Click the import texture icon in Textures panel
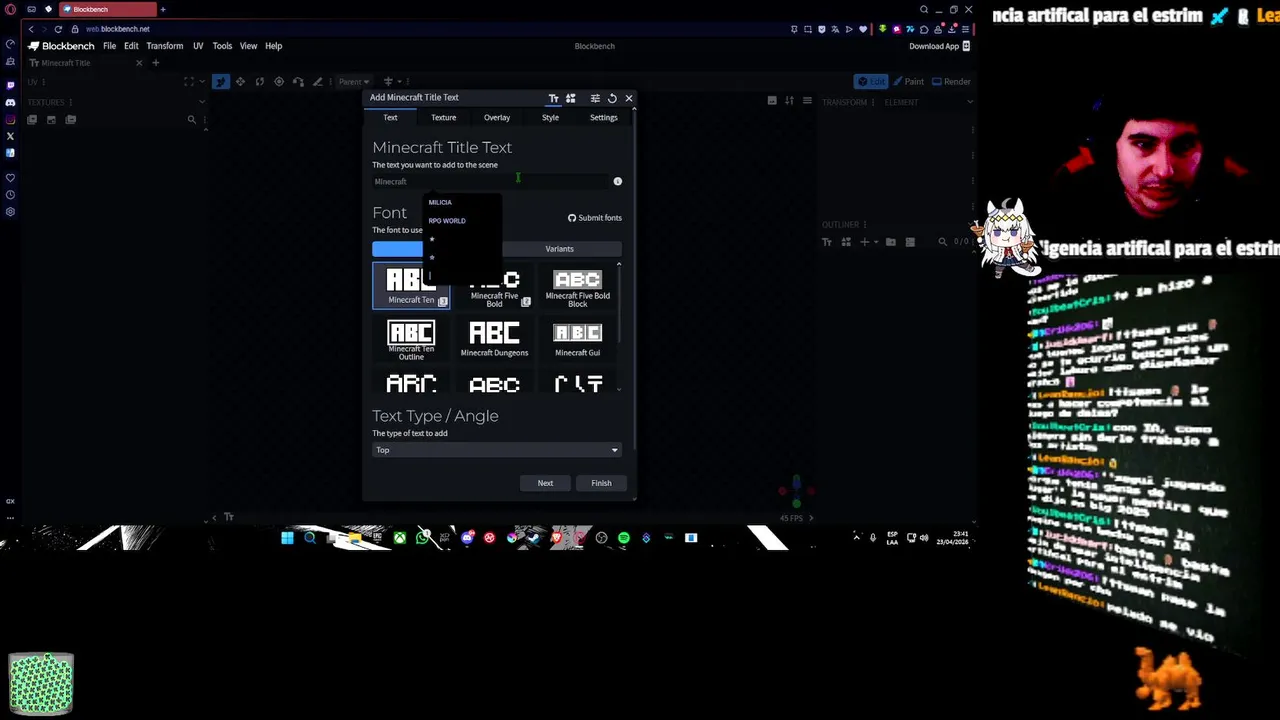This screenshot has width=1280, height=720. click(x=32, y=120)
